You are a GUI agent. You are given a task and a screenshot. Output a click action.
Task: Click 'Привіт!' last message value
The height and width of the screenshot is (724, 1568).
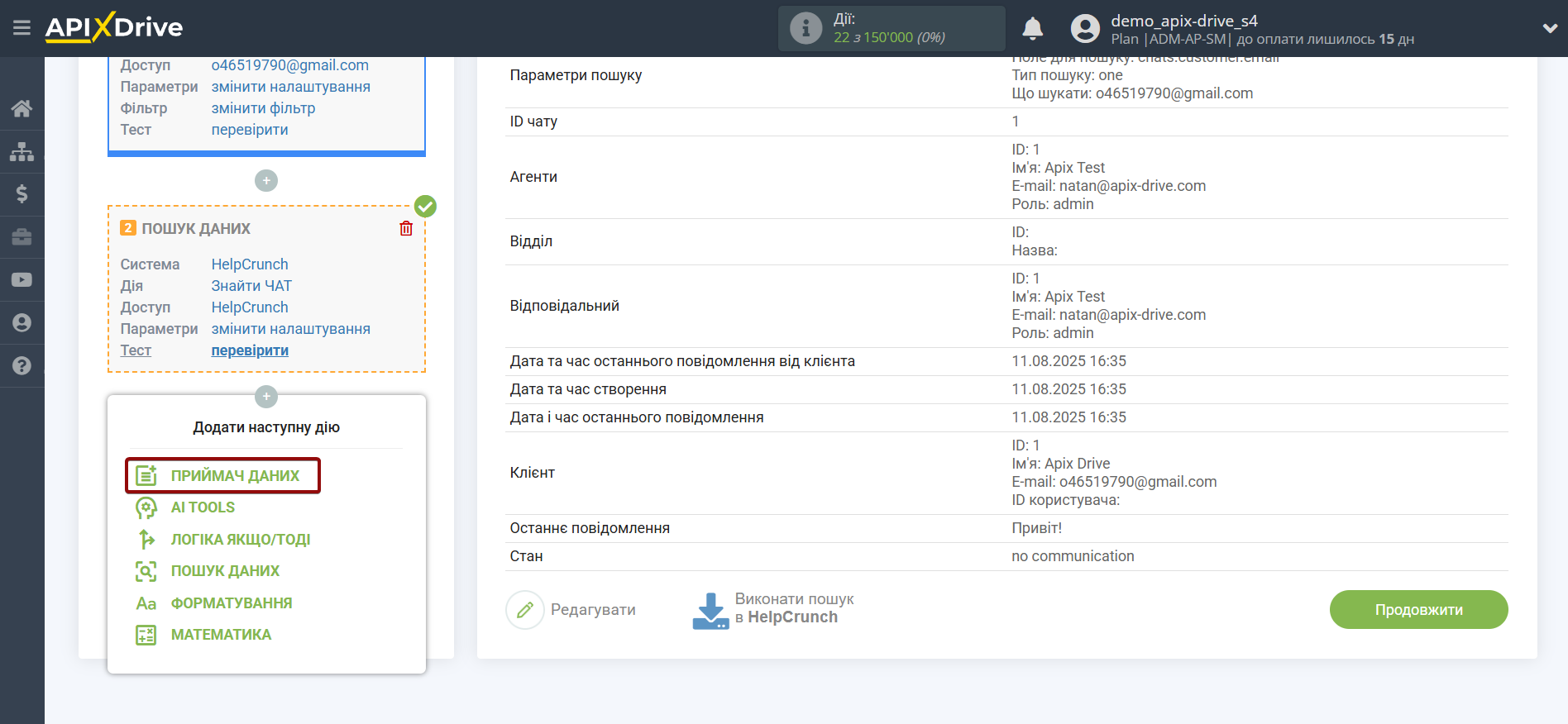click(1036, 528)
